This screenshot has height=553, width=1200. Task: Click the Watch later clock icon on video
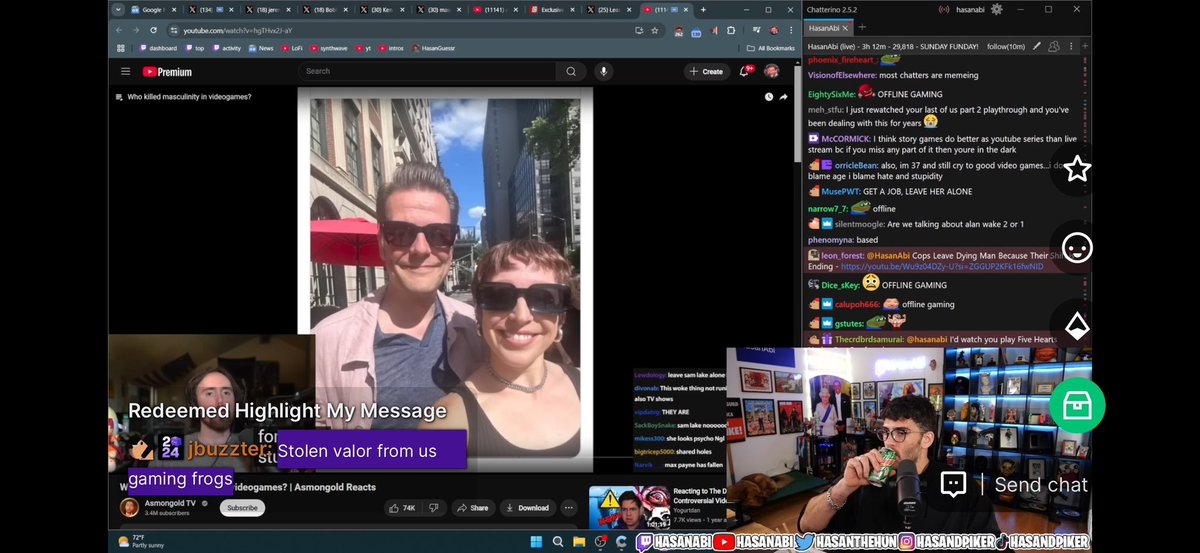pos(768,97)
